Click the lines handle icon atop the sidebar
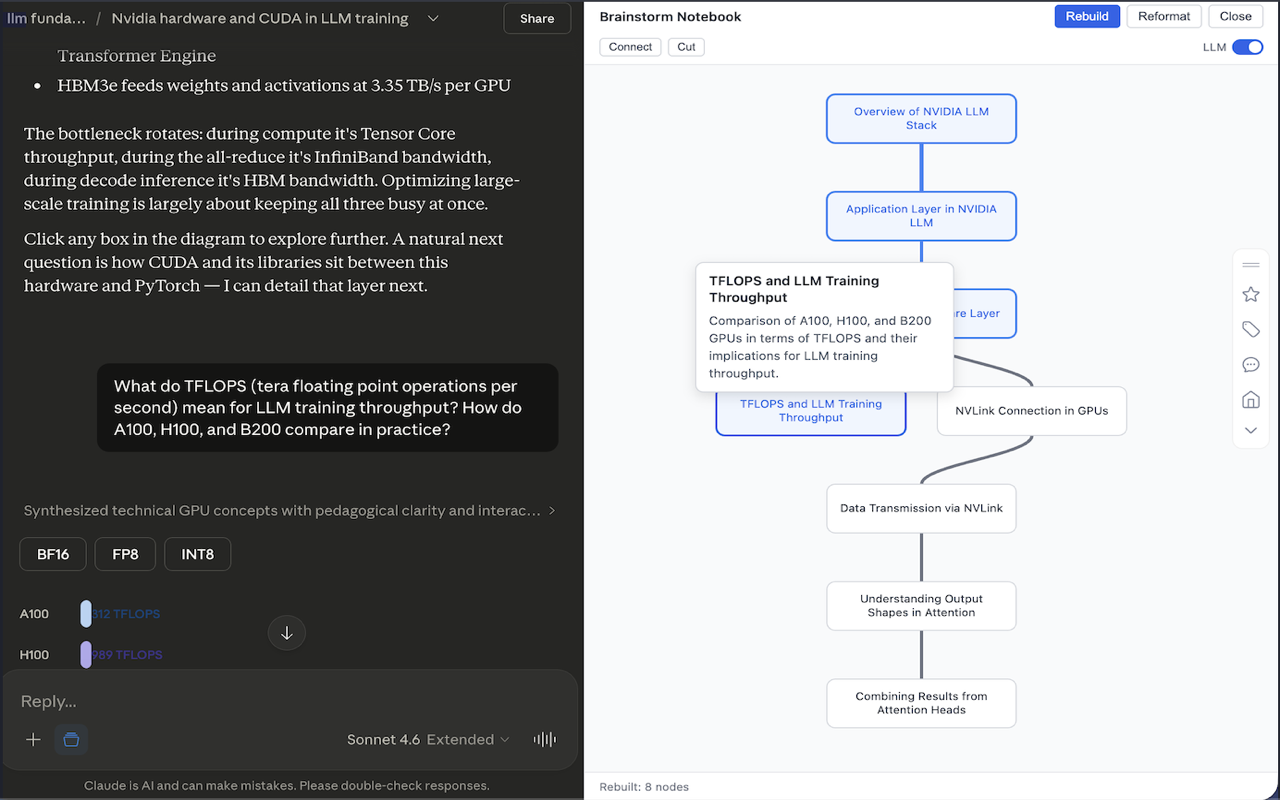This screenshot has width=1280, height=800. click(1251, 265)
